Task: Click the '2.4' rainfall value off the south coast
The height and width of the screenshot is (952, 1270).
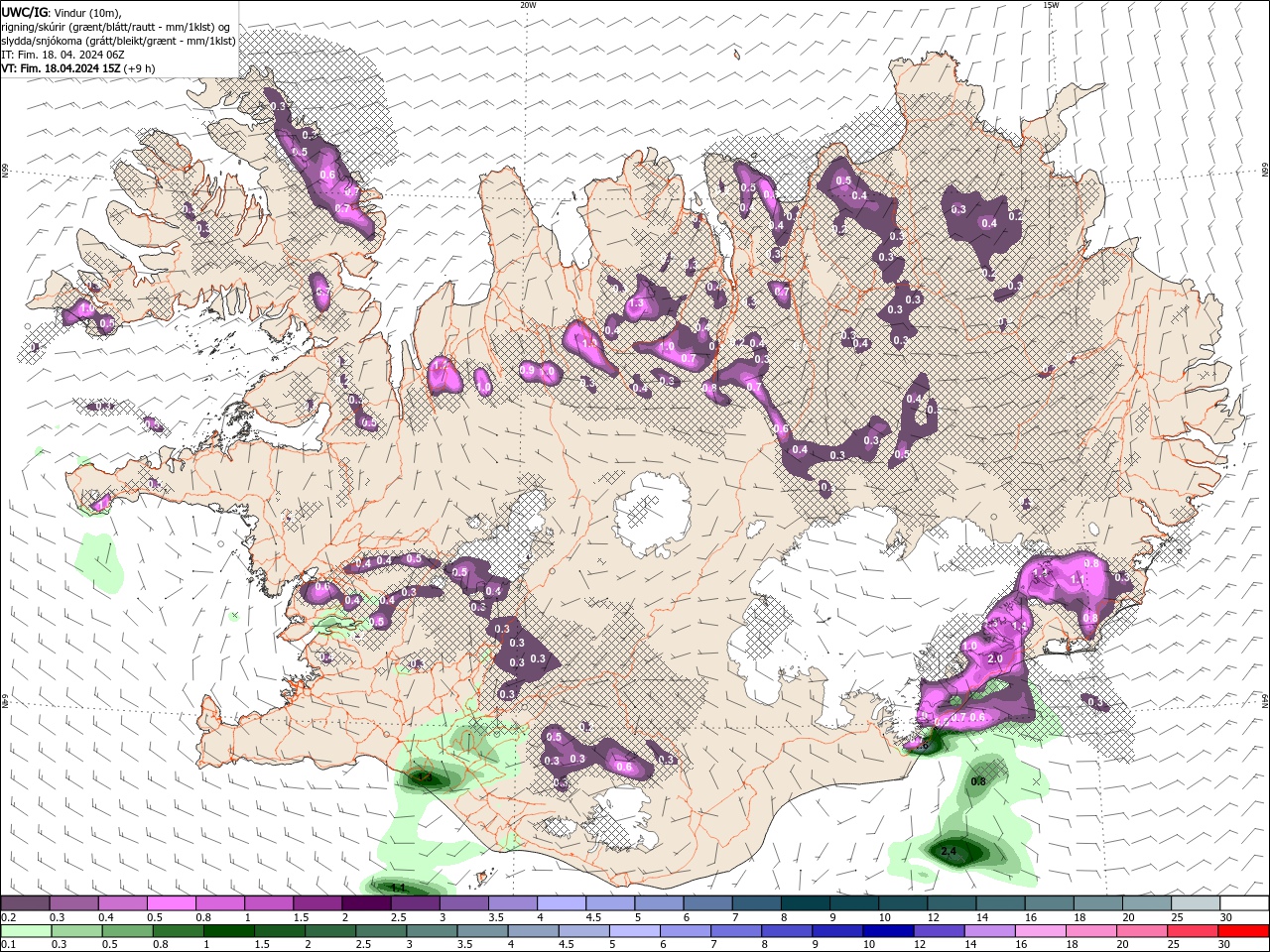Action: (x=949, y=852)
